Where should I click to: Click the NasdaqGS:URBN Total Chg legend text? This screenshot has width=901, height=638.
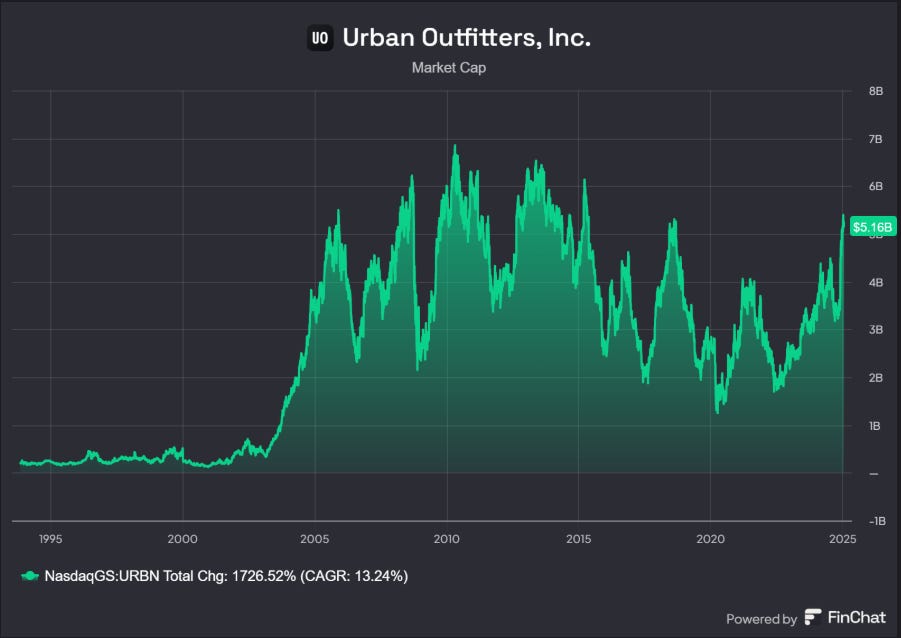226,576
